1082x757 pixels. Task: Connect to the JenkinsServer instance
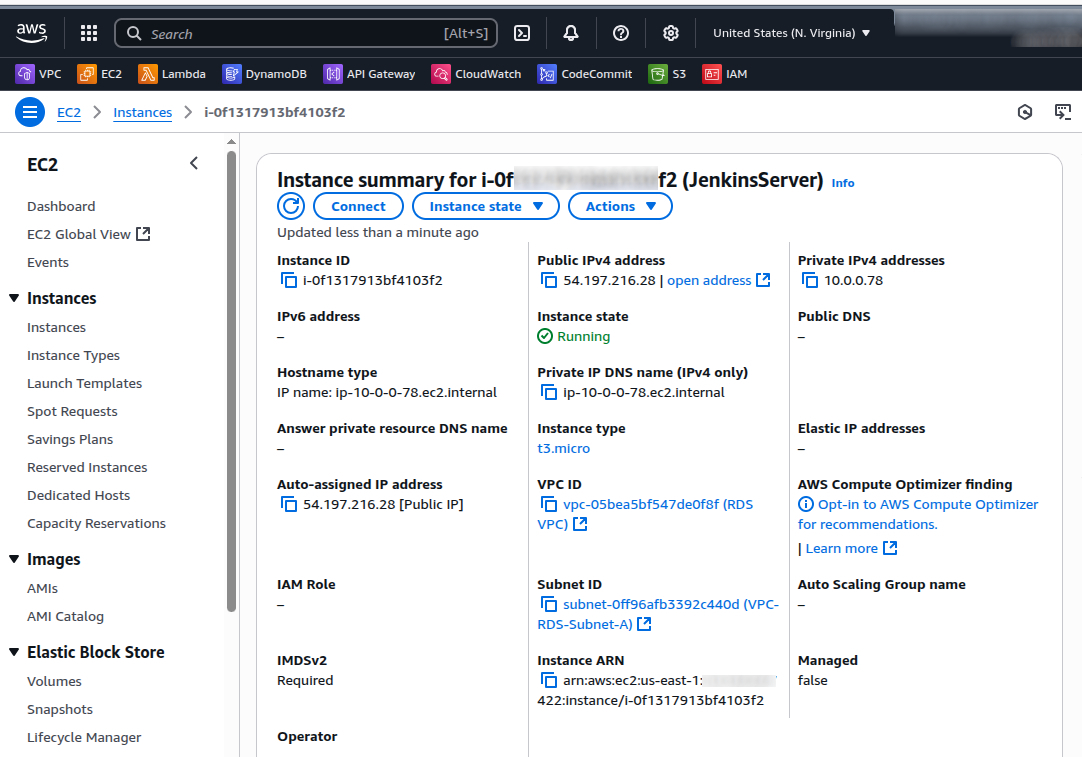[x=358, y=206]
